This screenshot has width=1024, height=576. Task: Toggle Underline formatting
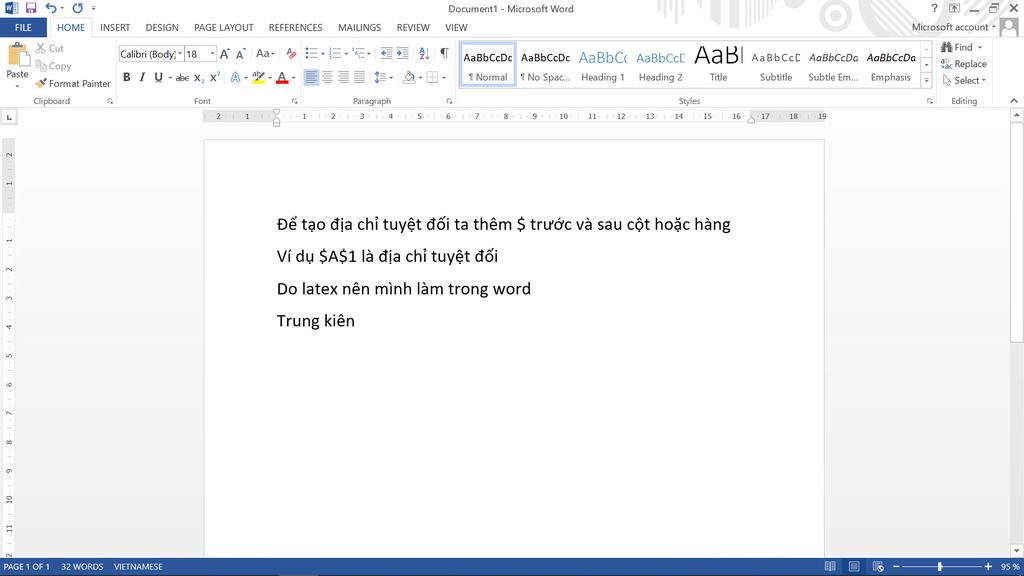click(158, 77)
